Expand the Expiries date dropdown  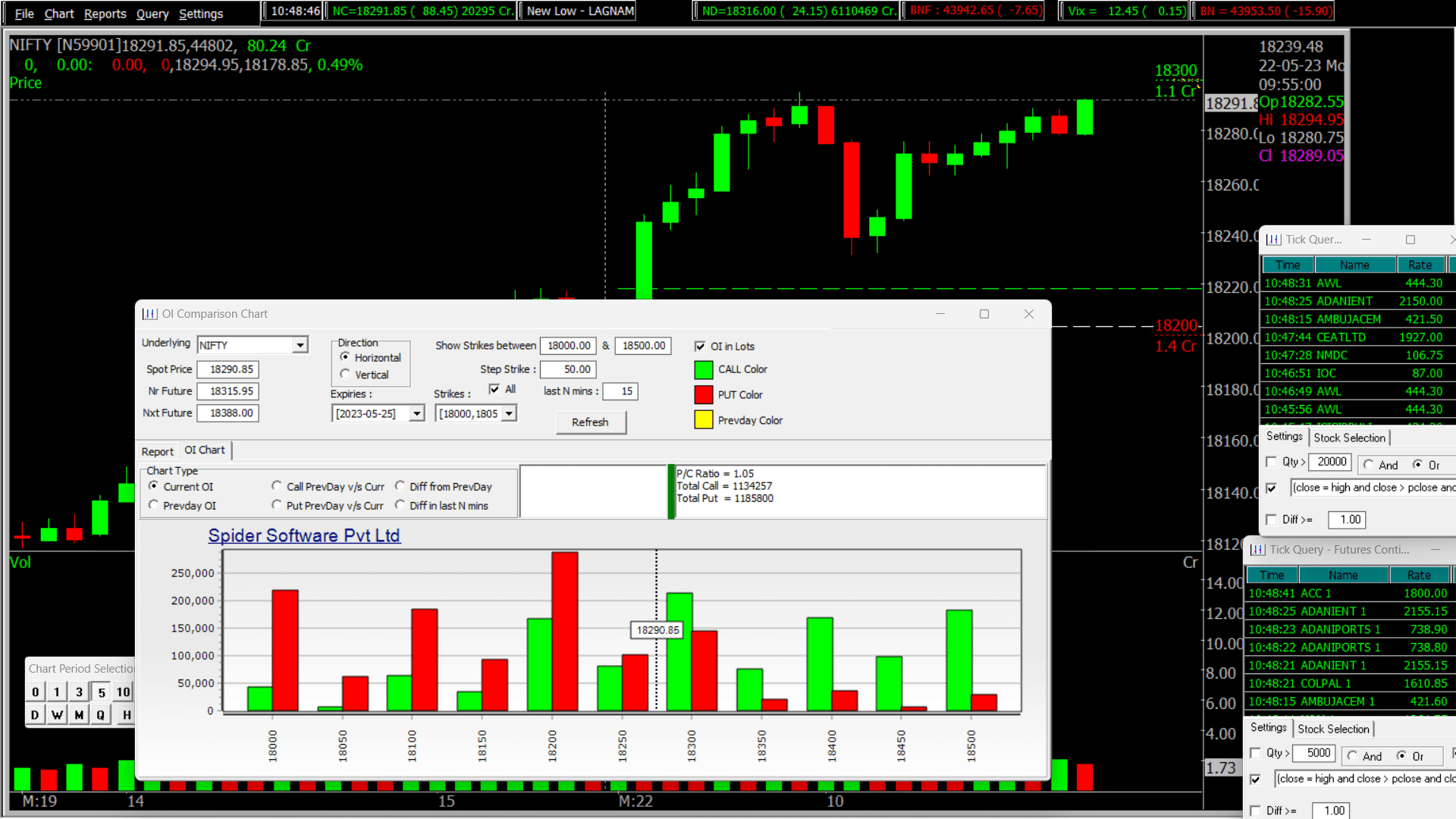[x=416, y=413]
